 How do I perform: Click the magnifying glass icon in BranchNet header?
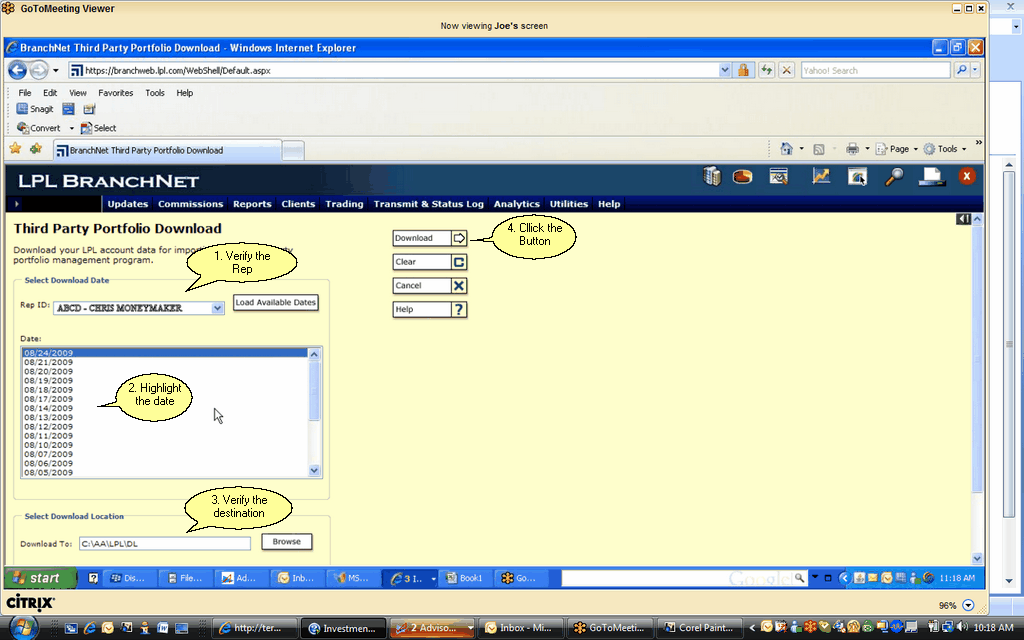pos(894,177)
